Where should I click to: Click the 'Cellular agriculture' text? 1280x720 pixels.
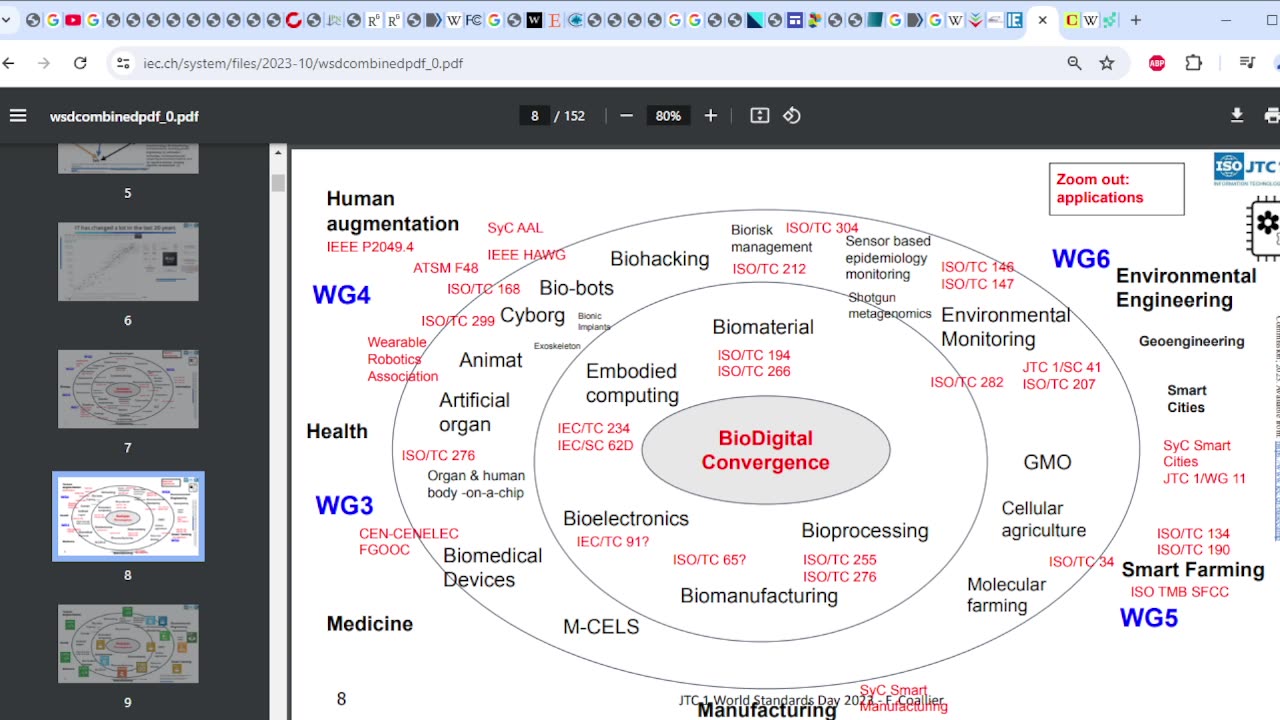(1044, 520)
